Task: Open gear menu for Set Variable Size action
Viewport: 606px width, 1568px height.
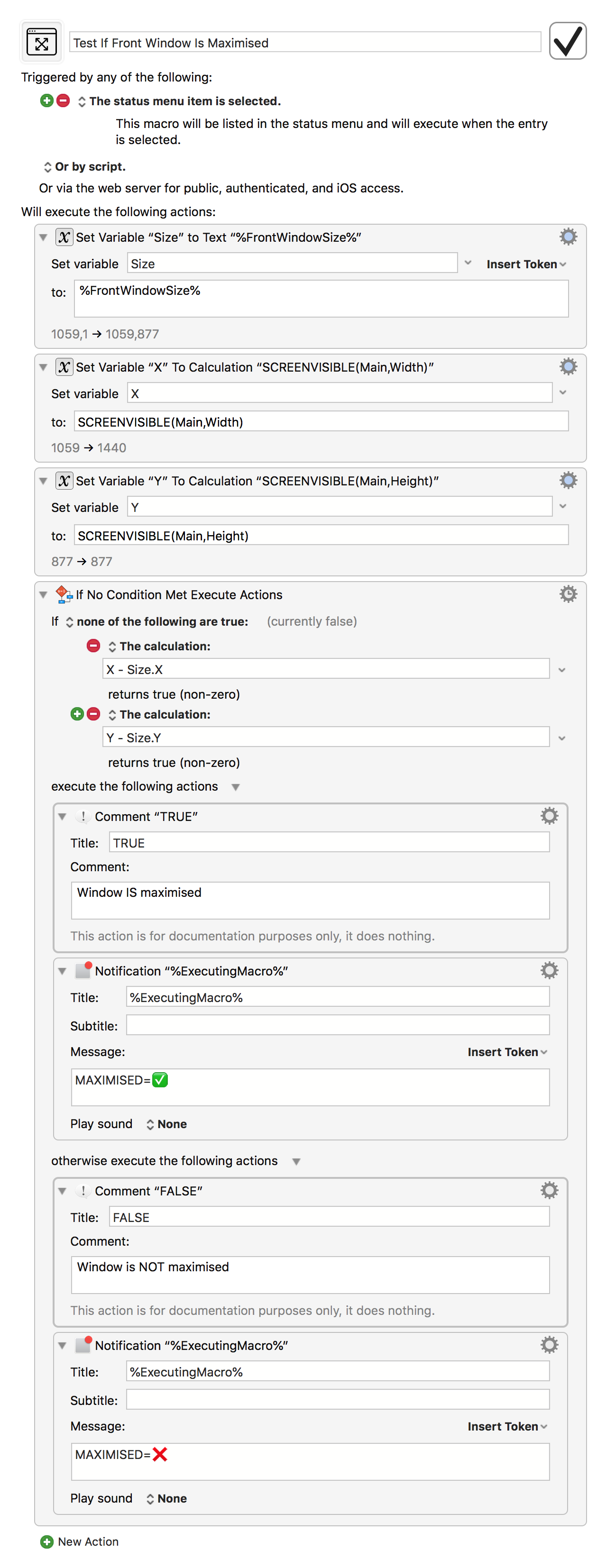Action: click(568, 237)
